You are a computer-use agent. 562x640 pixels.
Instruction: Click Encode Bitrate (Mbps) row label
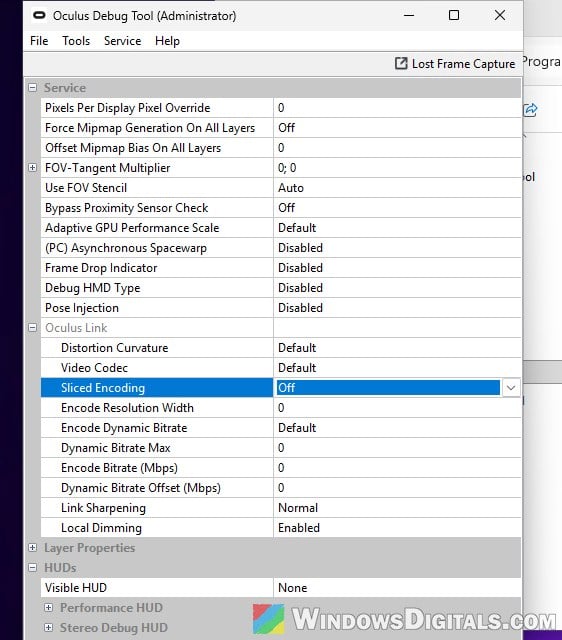119,468
